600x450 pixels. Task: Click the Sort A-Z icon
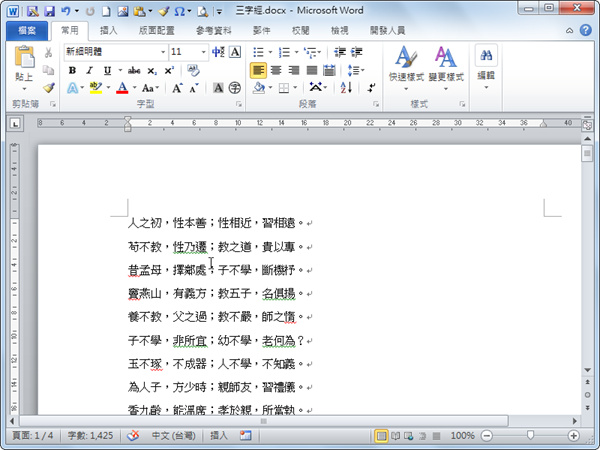point(346,88)
